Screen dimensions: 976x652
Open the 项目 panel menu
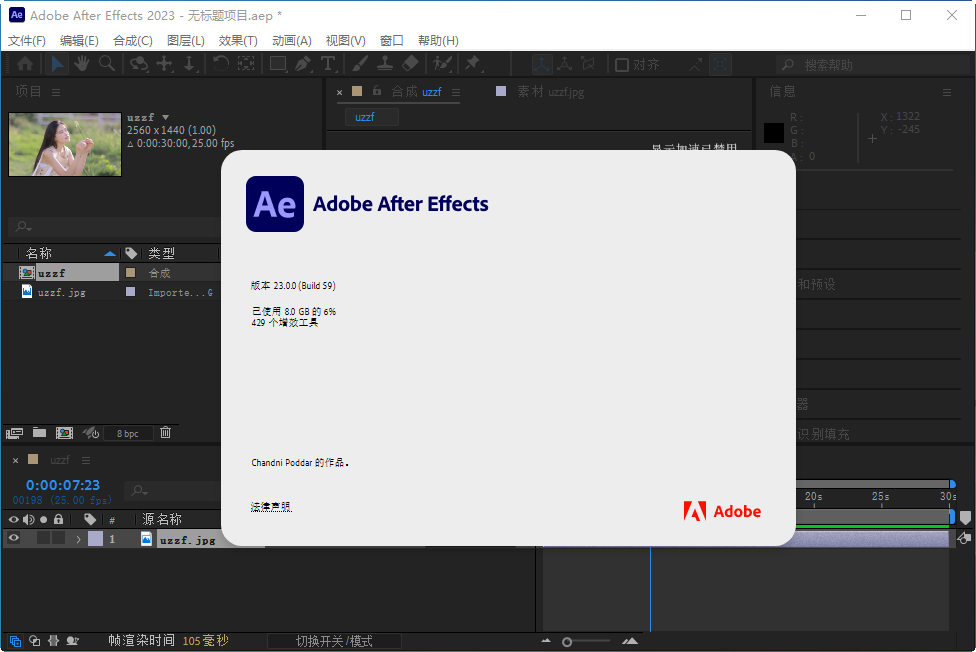pos(56,92)
